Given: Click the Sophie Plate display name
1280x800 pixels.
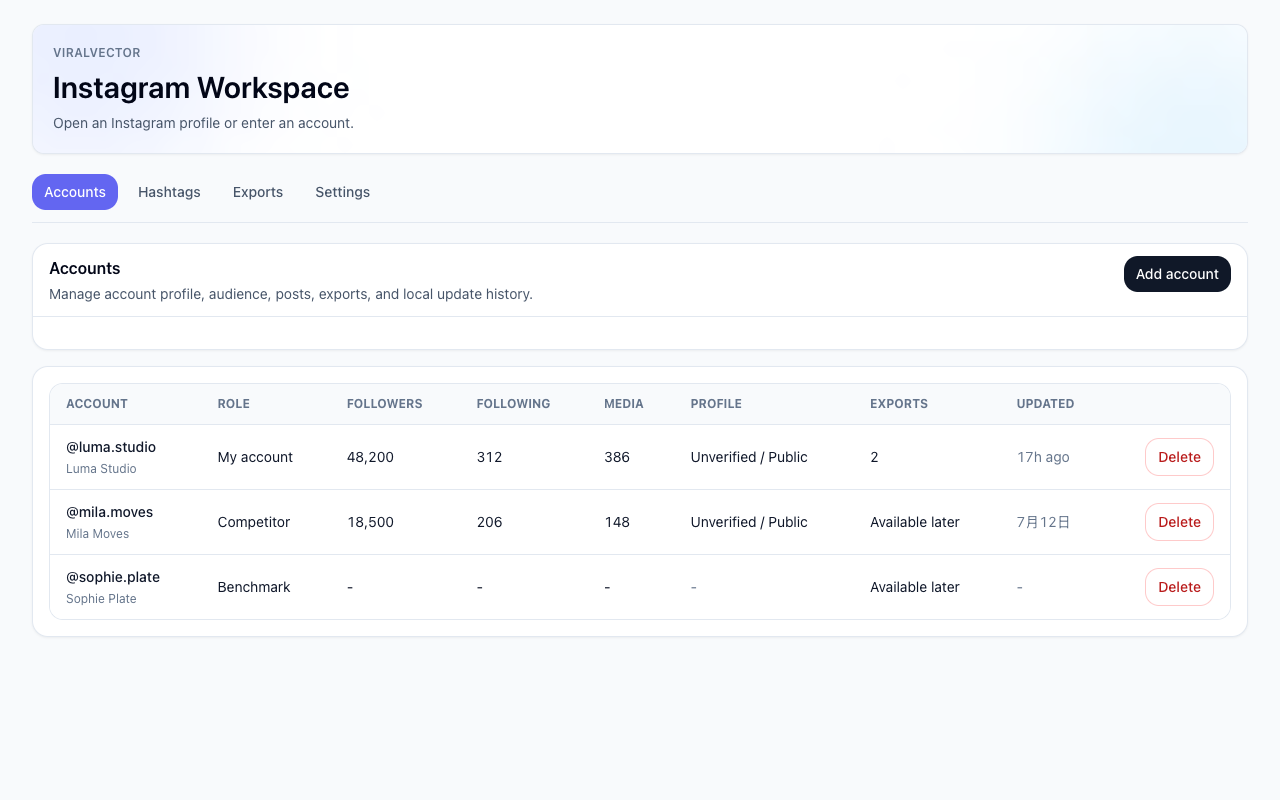Looking at the screenshot, I should tap(101, 599).
